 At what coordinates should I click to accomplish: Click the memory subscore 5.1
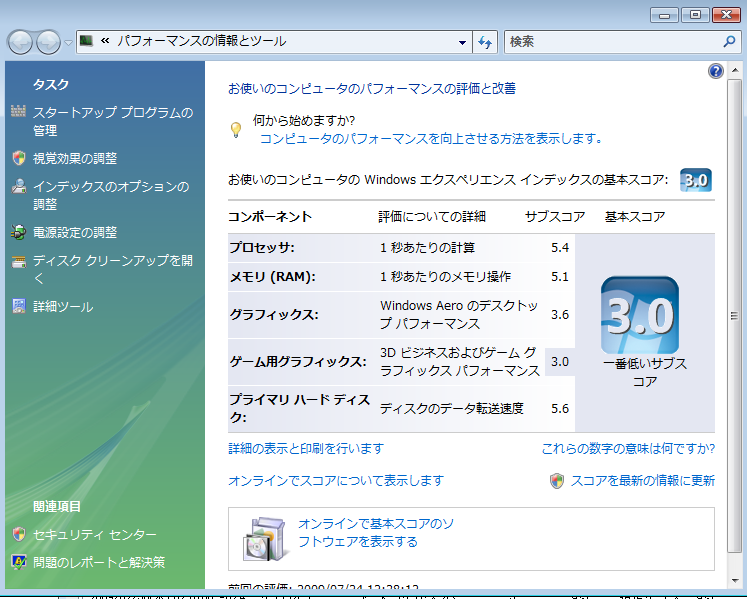[560, 277]
